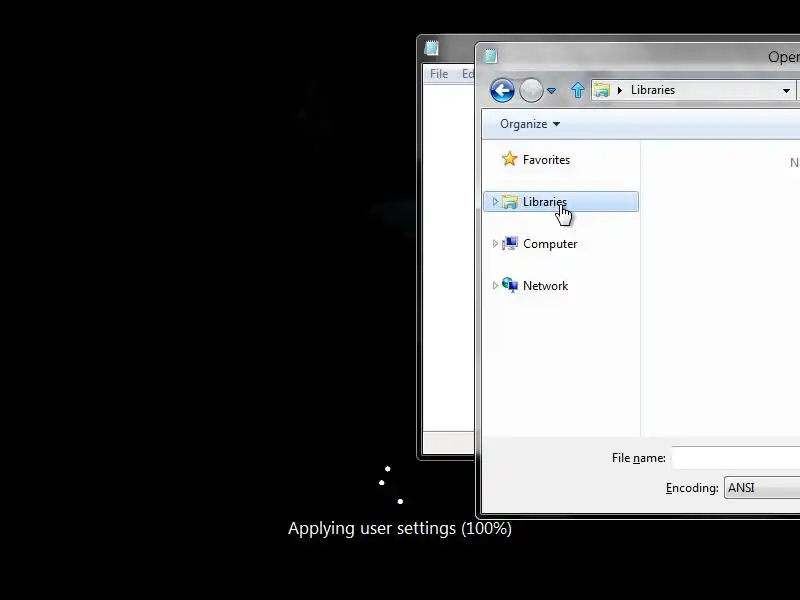Select Favorites in navigation pane
The width and height of the screenshot is (800, 600).
pyautogui.click(x=546, y=160)
